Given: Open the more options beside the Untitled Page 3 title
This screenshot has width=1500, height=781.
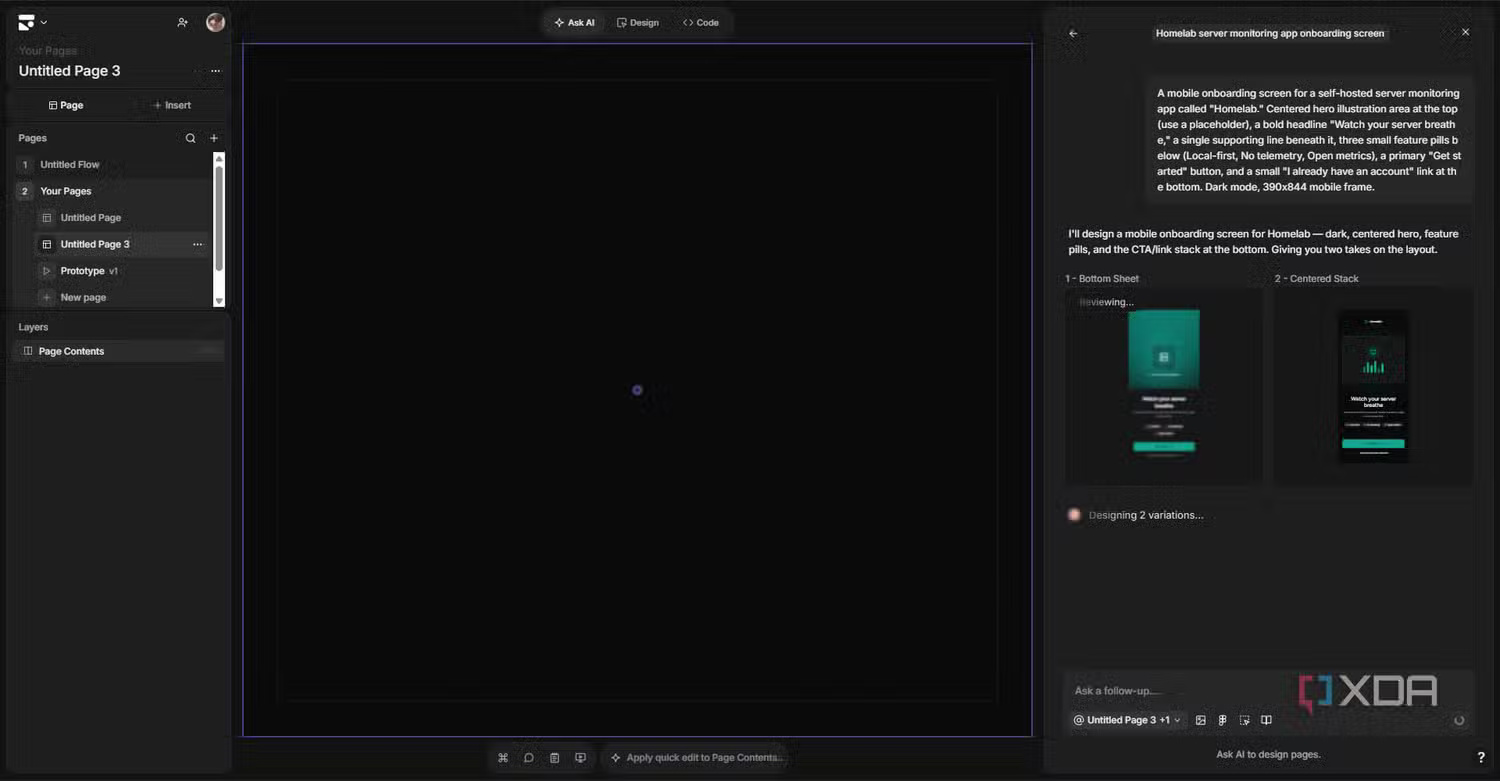Looking at the screenshot, I should (215, 71).
